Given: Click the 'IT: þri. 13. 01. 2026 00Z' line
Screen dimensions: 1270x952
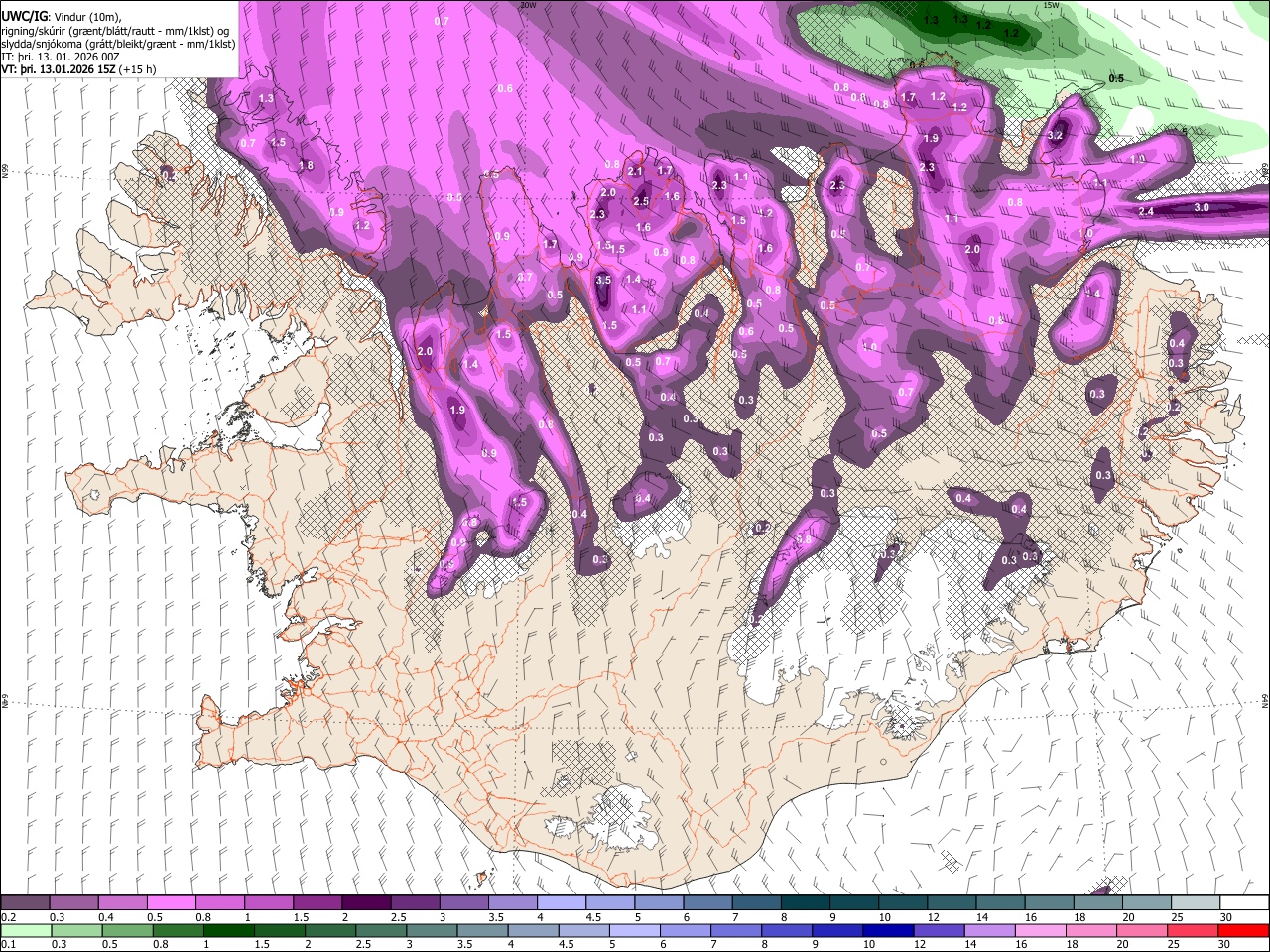Looking at the screenshot, I should [x=62, y=57].
